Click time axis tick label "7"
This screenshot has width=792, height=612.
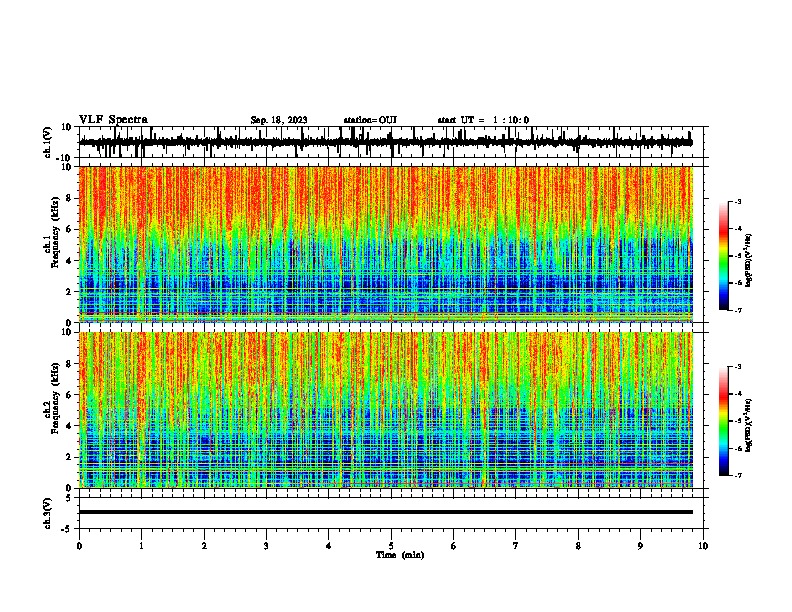516,546
